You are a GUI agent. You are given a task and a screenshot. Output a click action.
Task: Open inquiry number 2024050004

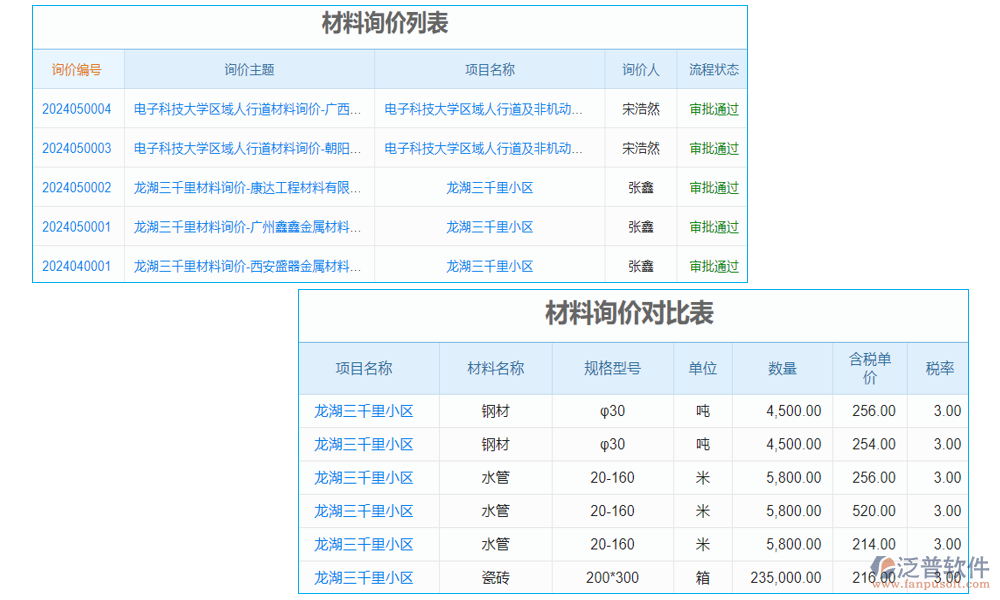click(x=77, y=108)
